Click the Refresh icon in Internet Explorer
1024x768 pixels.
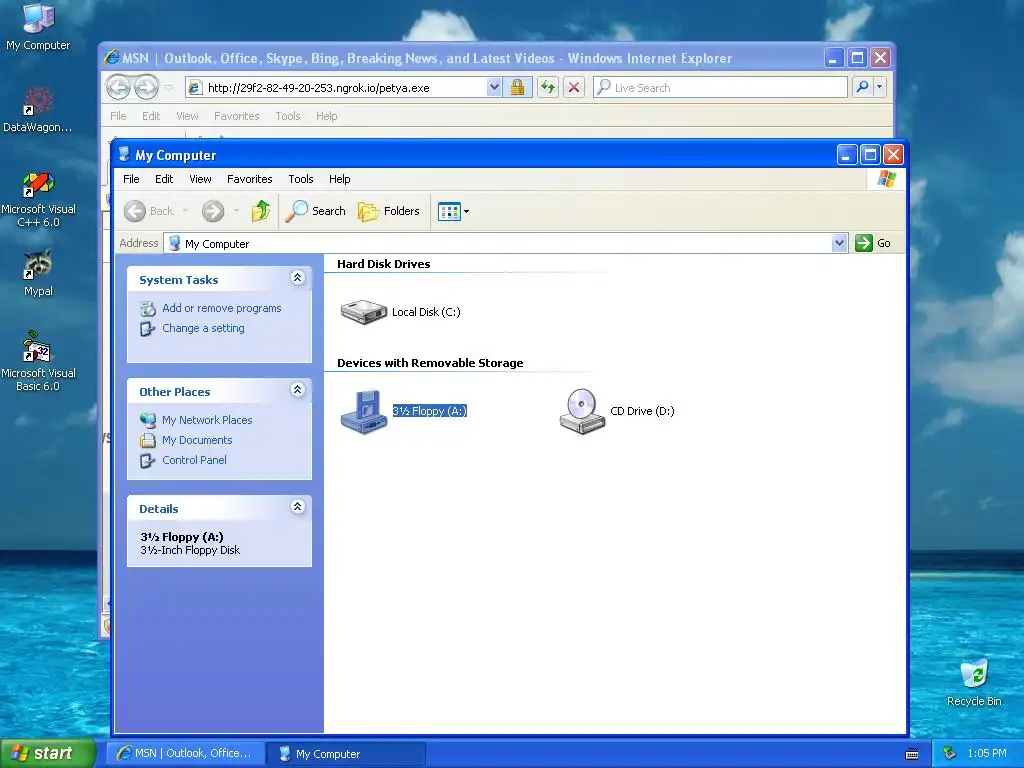pos(548,88)
